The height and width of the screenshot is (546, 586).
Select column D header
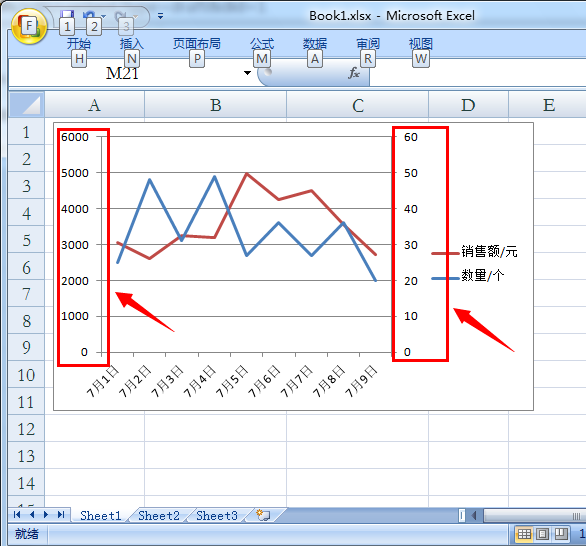pyautogui.click(x=468, y=105)
